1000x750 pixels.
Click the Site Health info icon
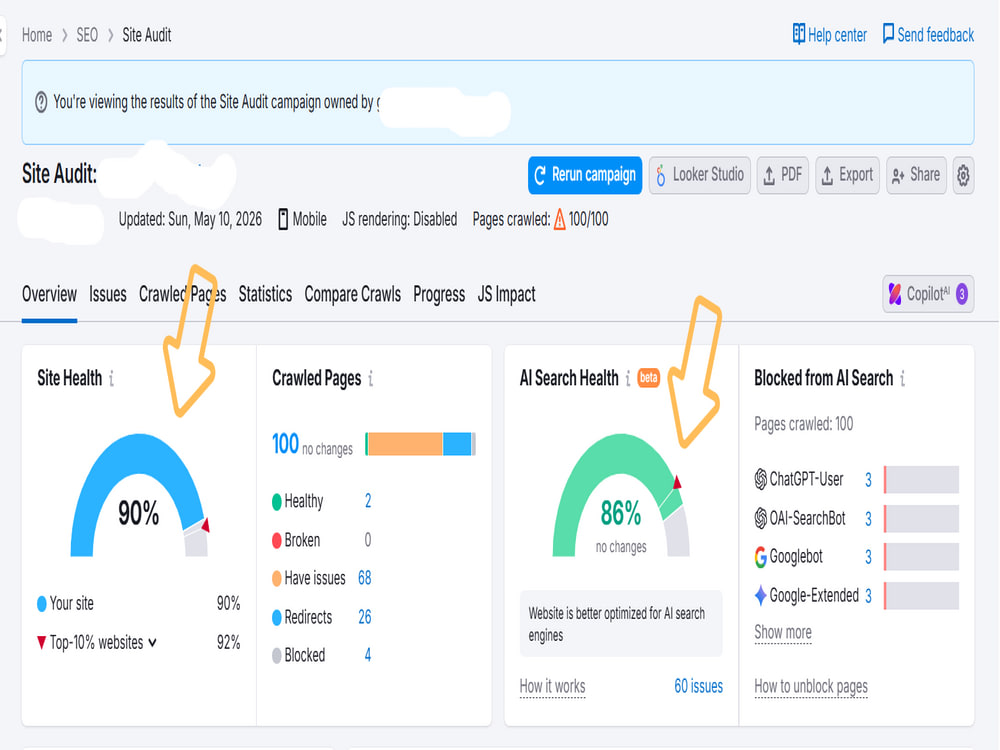[112, 379]
